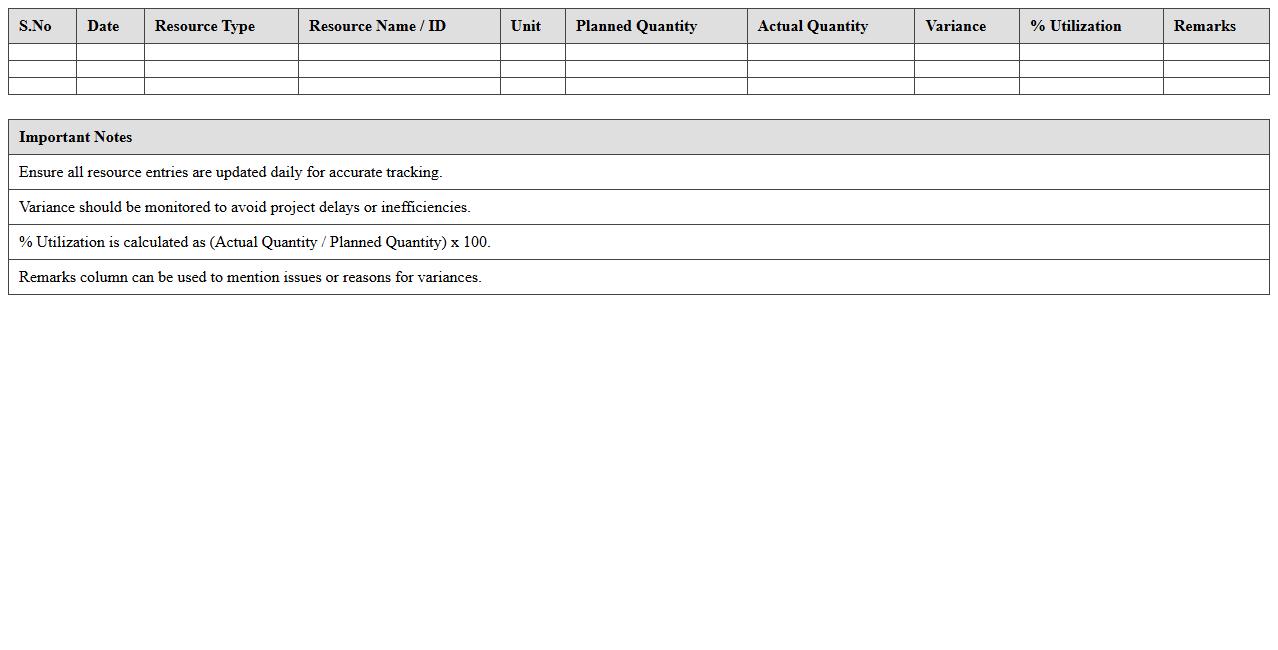This screenshot has width=1278, height=650.
Task: Select the note about Remarks column usage
Action: [x=250, y=277]
